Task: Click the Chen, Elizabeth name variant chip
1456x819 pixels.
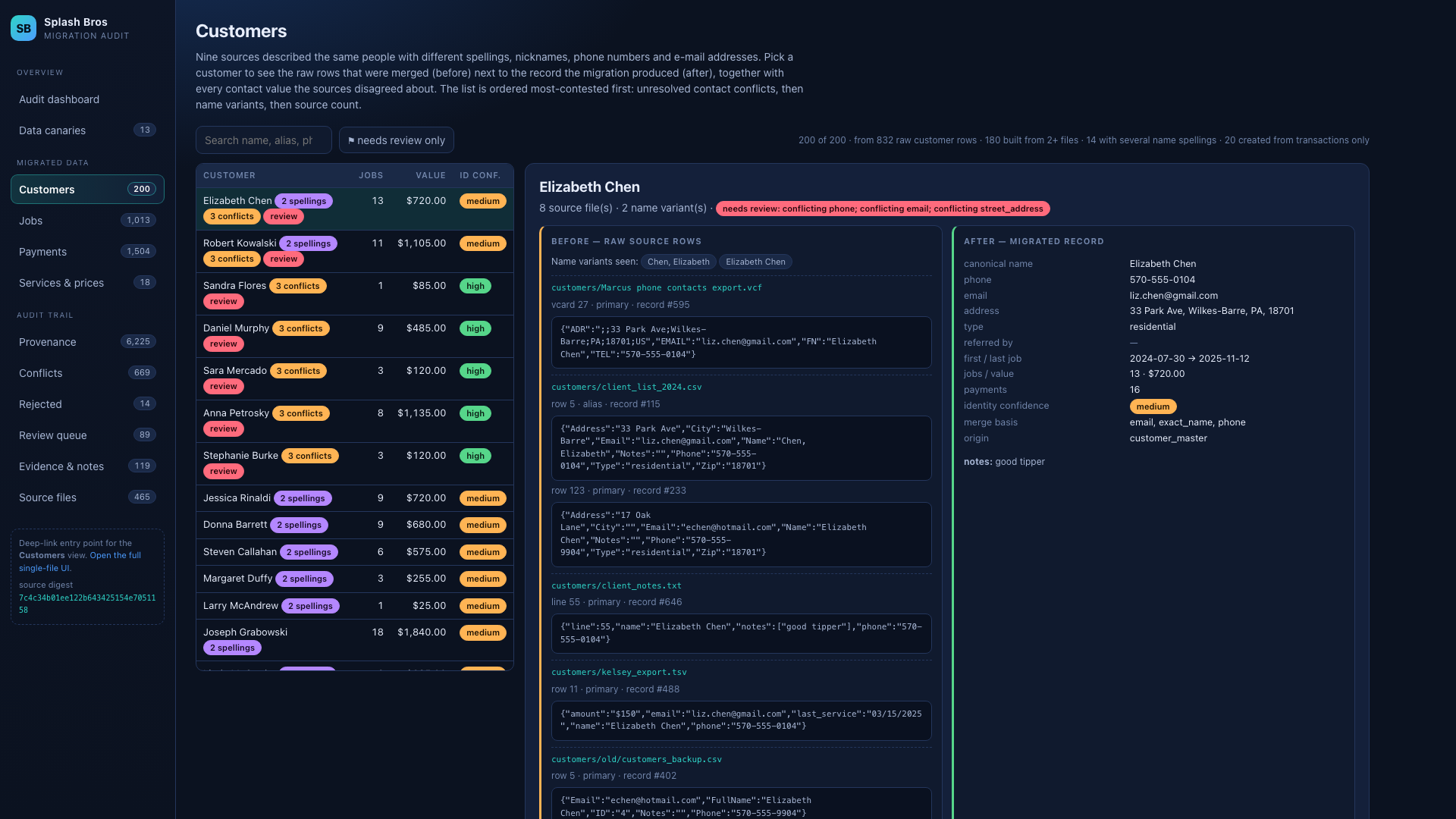Action: tap(679, 262)
